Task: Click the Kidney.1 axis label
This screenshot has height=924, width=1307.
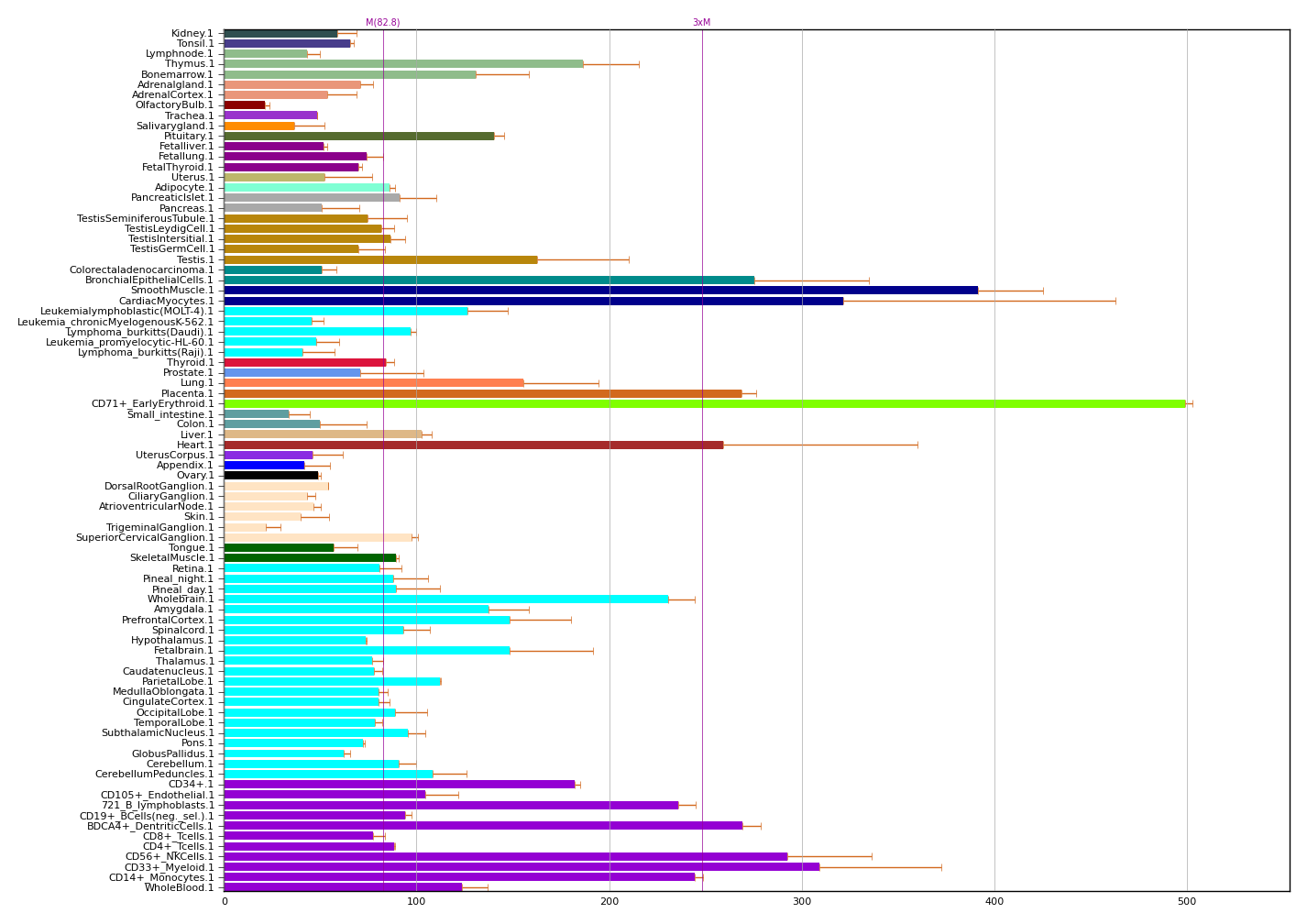Action: (192, 34)
